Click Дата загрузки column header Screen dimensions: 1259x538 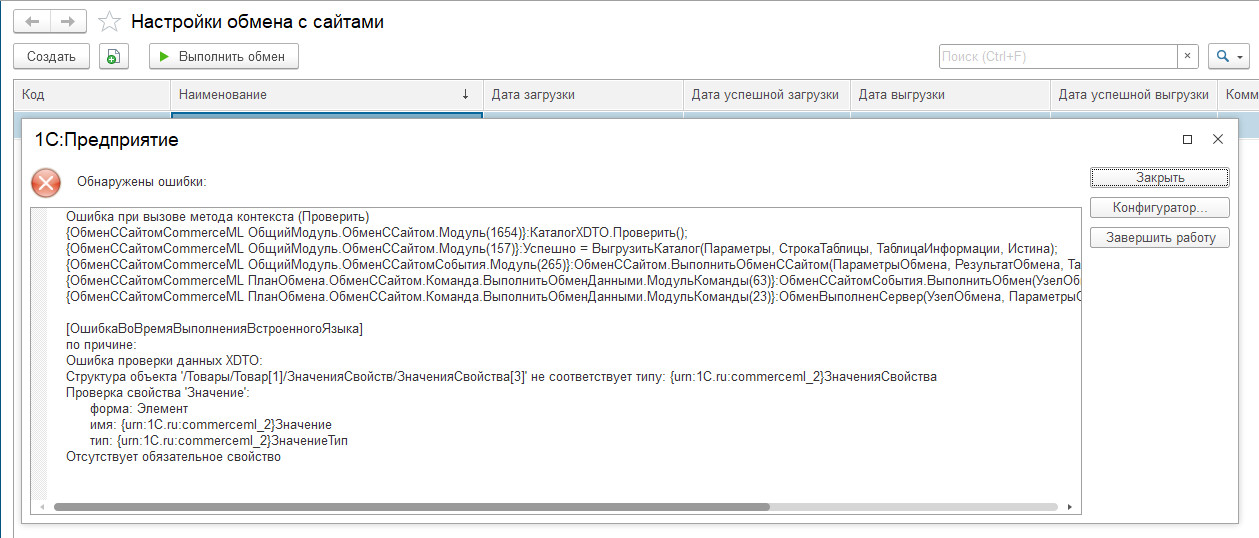click(x=583, y=95)
